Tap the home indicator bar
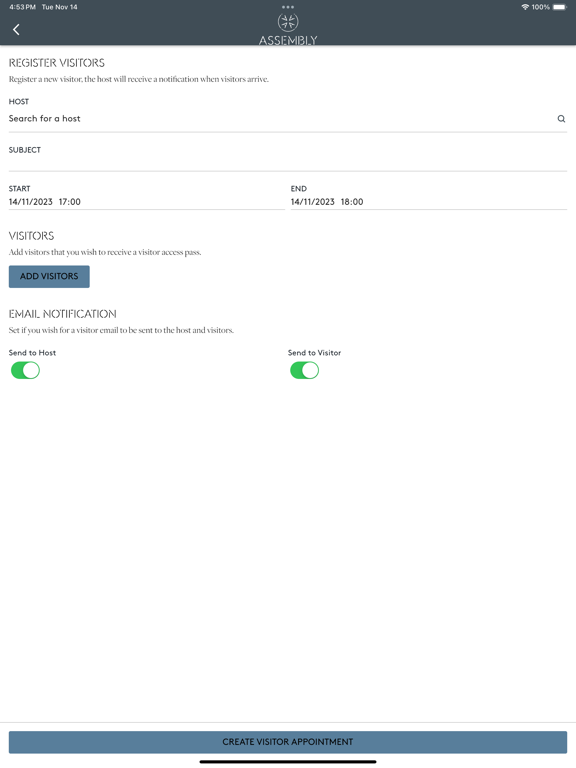The width and height of the screenshot is (576, 768). [x=288, y=762]
